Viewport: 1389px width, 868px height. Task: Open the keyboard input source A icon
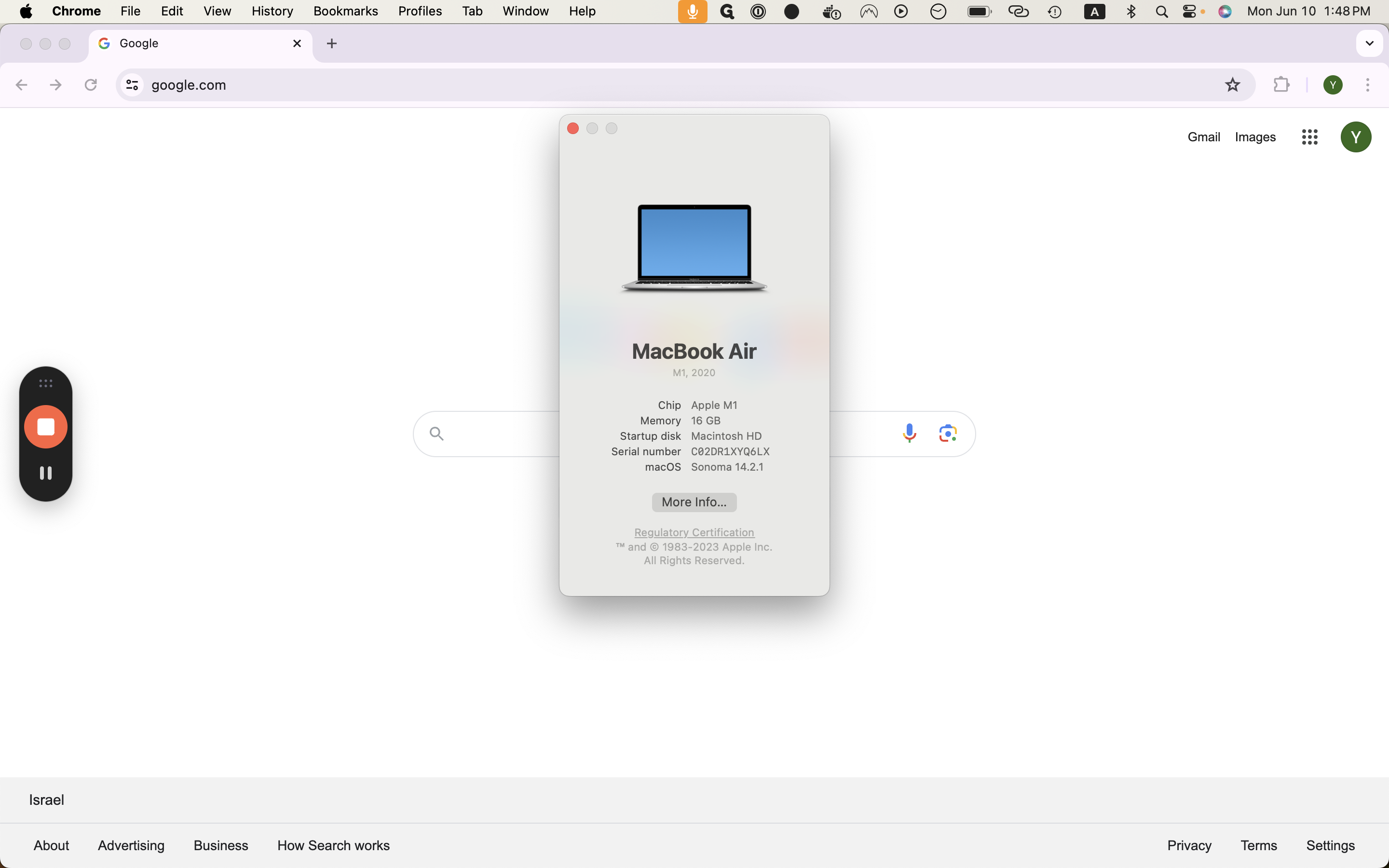point(1094,12)
